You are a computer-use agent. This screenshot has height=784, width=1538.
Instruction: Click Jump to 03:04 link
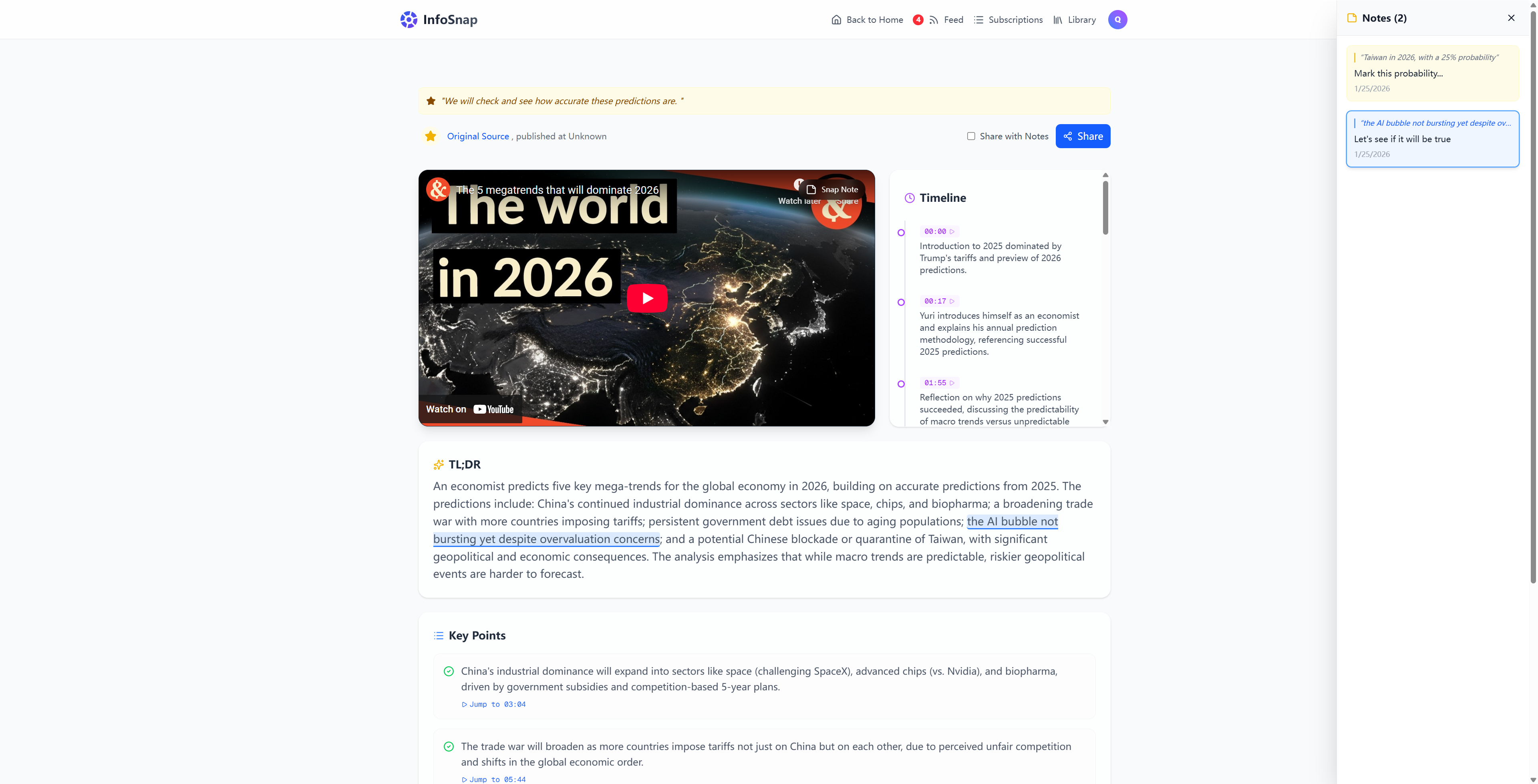[x=494, y=704]
